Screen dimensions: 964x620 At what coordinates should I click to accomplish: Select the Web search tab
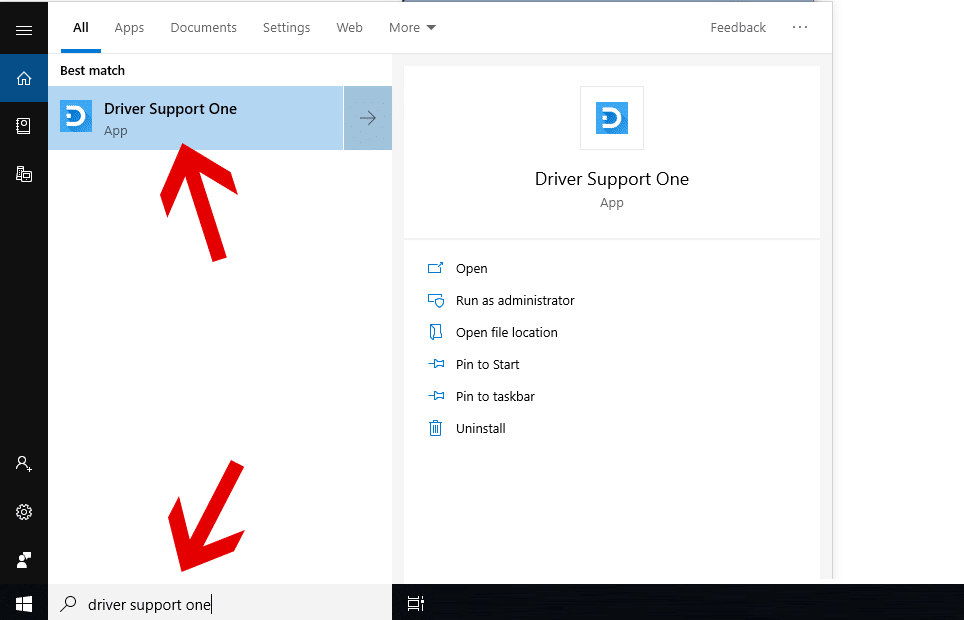349,28
